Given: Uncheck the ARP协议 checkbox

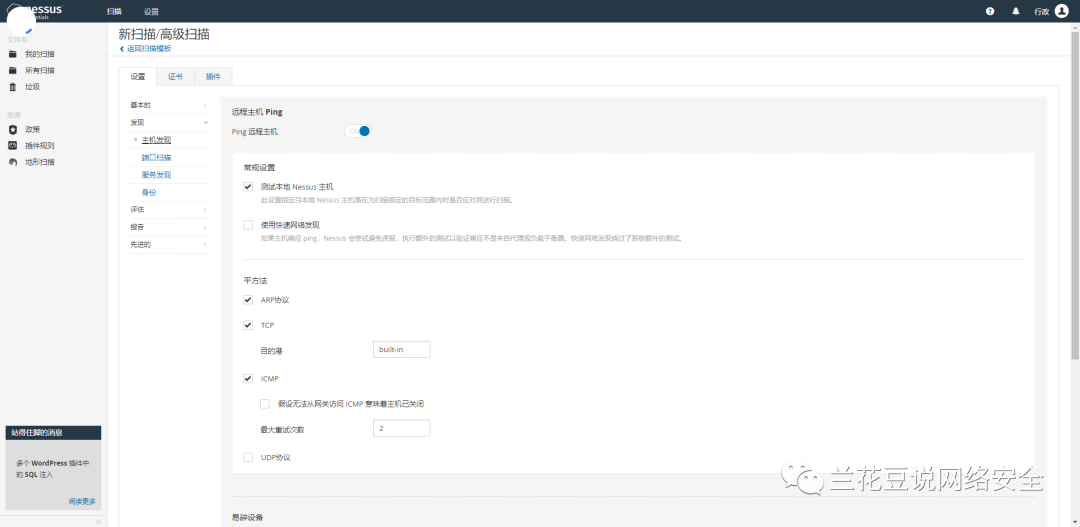Looking at the screenshot, I should (x=248, y=299).
